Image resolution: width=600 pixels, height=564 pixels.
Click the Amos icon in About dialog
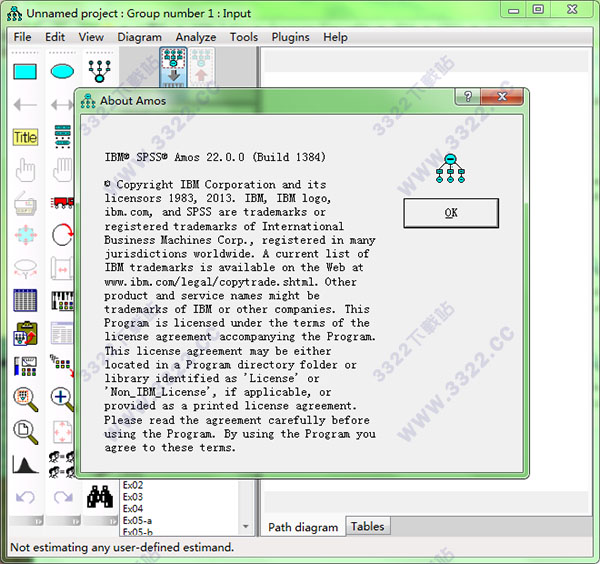point(451,169)
